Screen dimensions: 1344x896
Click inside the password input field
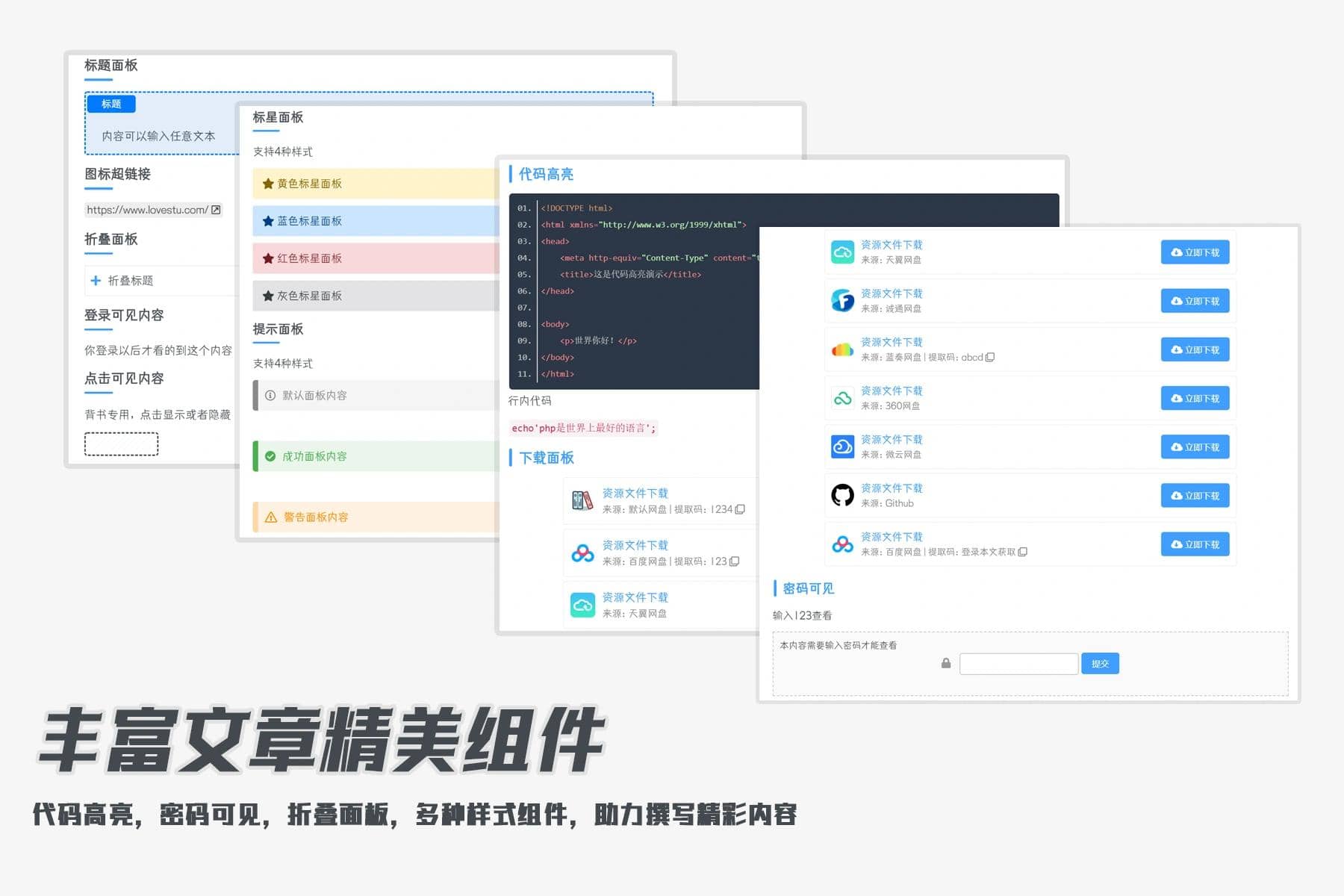pyautogui.click(x=1018, y=663)
